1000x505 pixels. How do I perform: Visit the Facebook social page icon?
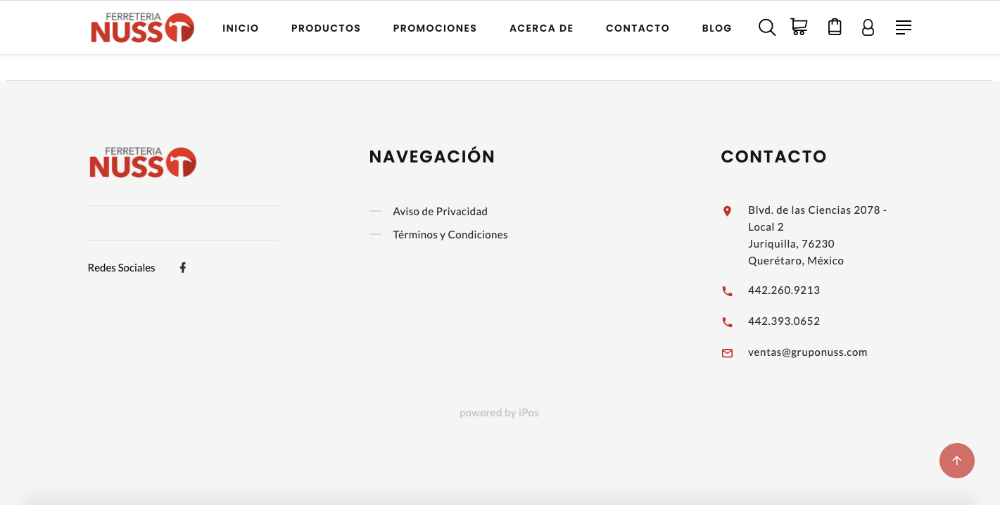183,268
